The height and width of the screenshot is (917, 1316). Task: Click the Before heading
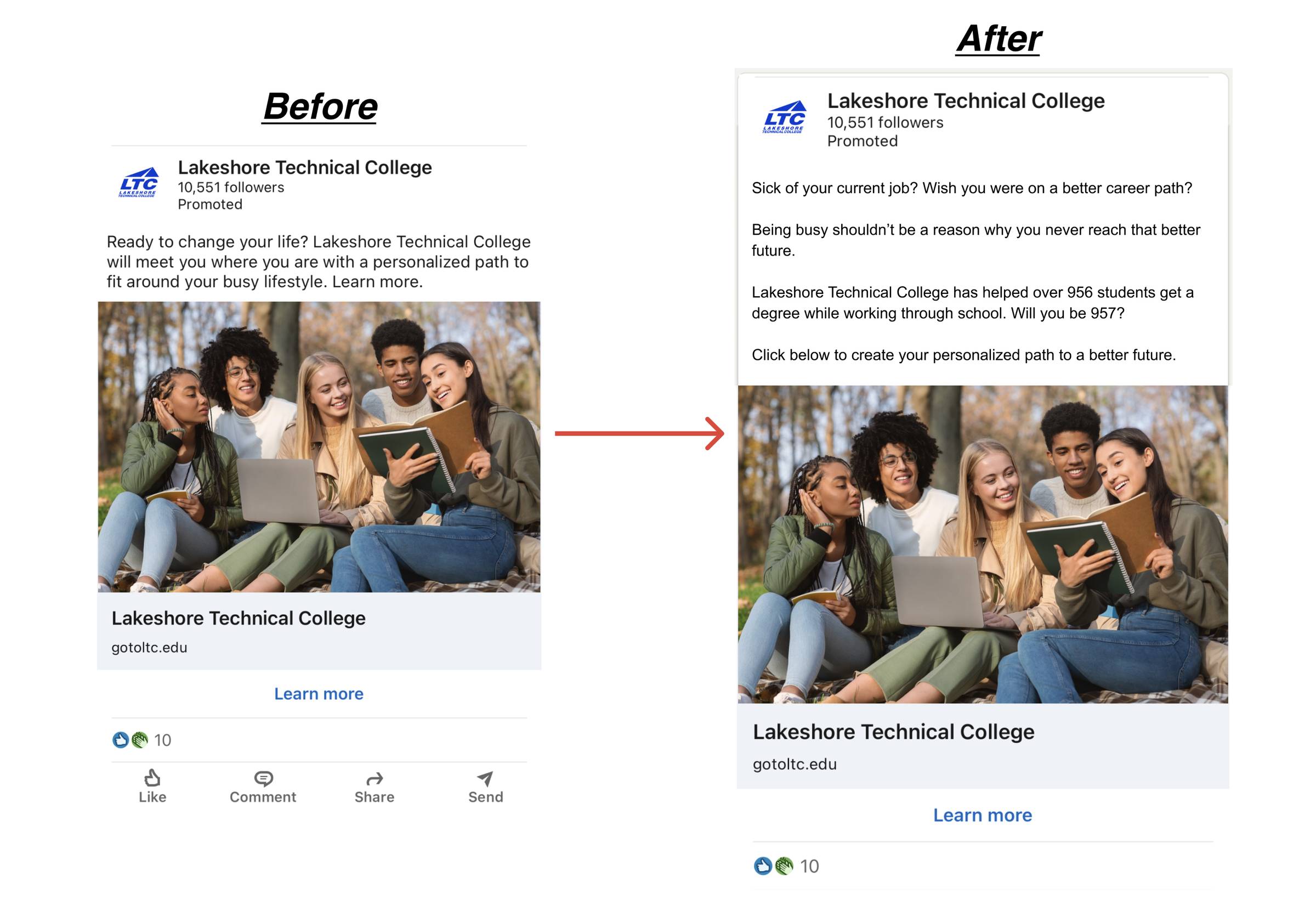(x=320, y=106)
